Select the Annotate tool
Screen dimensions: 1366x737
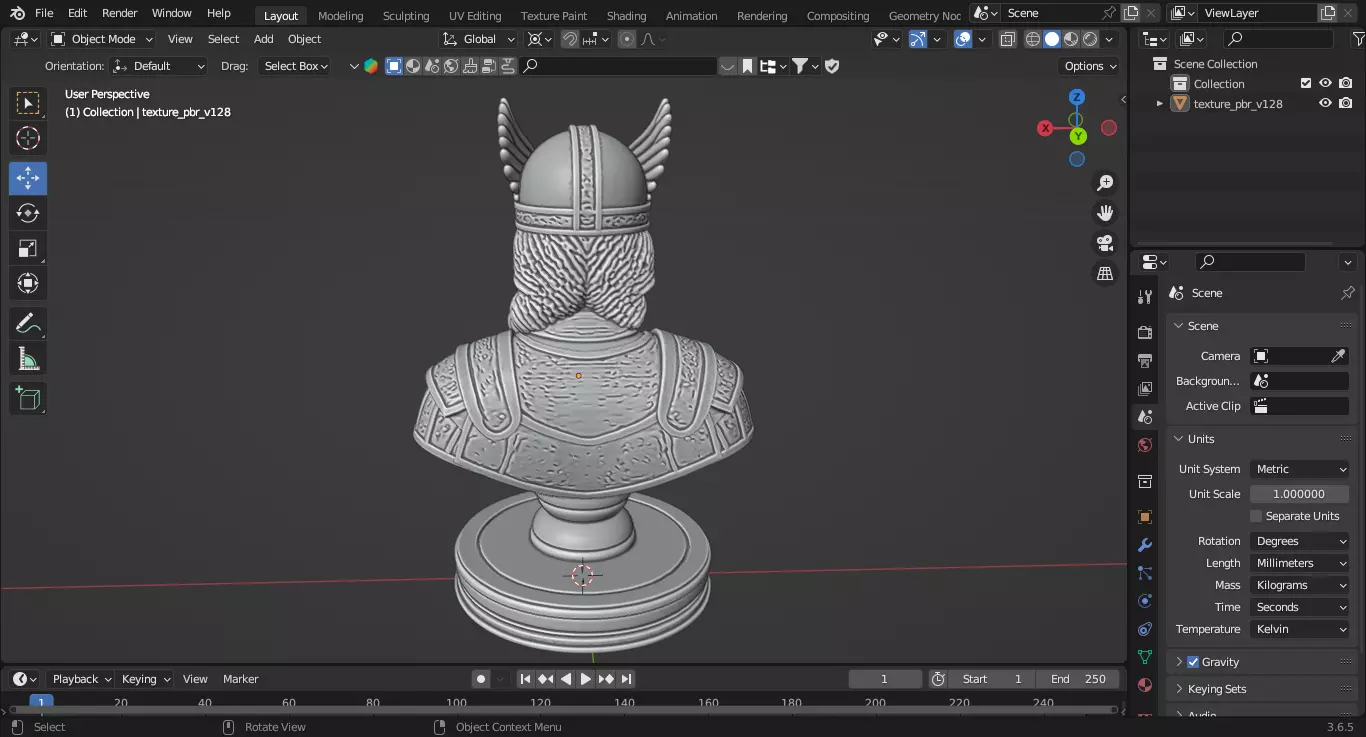[28, 324]
